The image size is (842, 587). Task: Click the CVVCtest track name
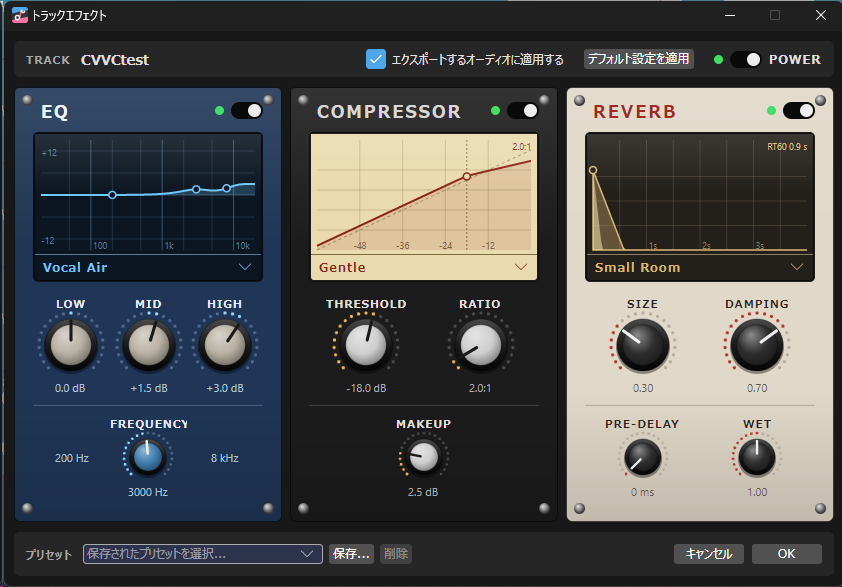pos(115,60)
